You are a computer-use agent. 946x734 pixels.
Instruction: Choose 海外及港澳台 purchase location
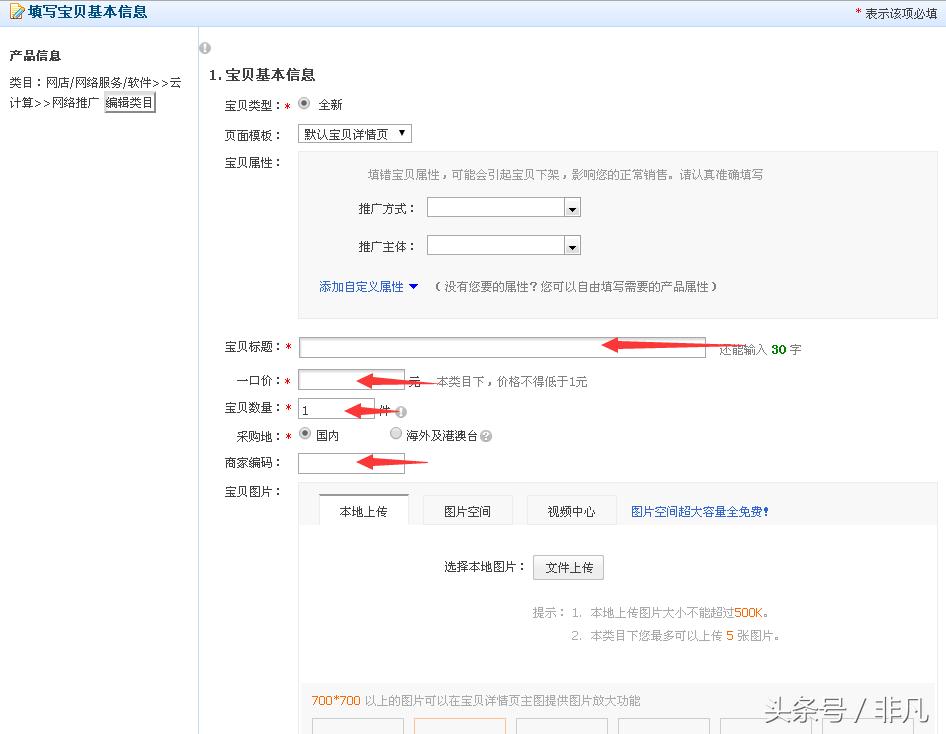(396, 434)
